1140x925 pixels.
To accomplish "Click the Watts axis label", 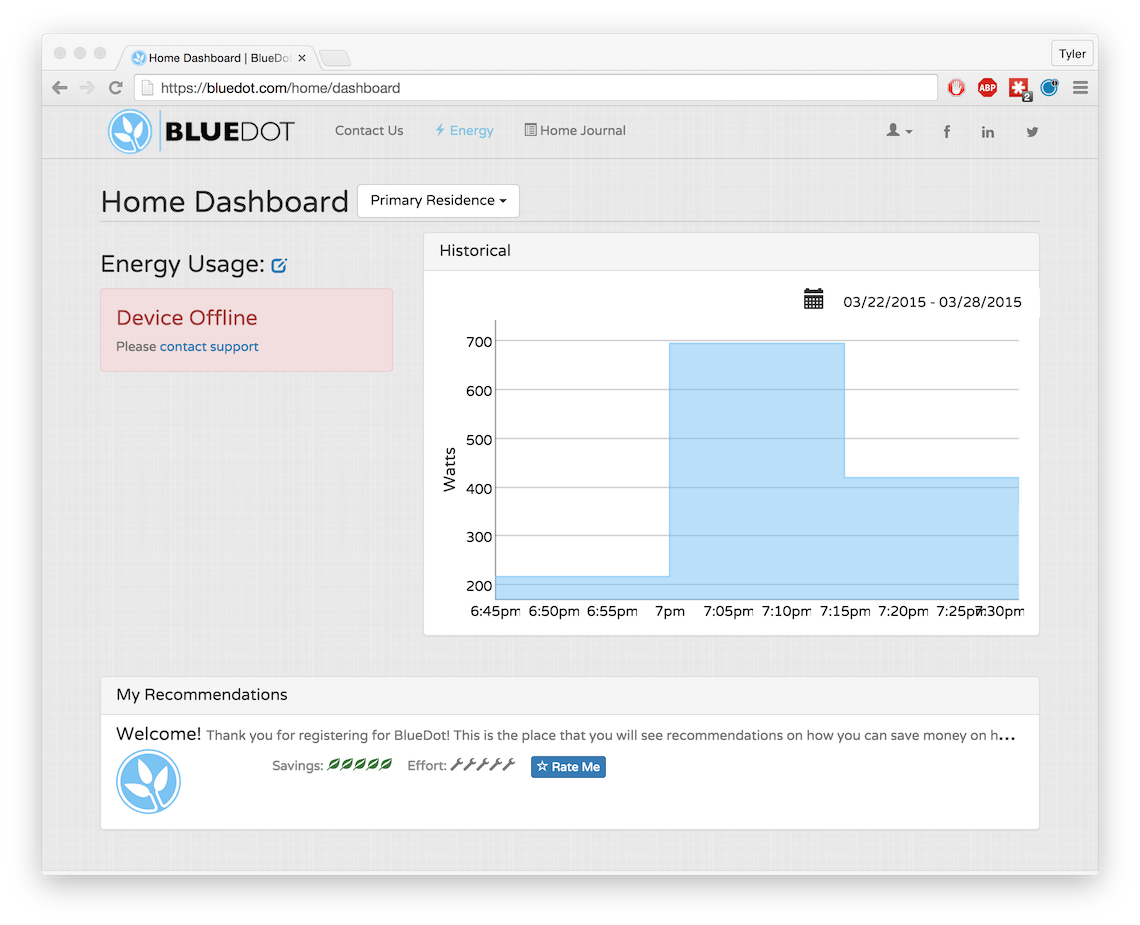I will pyautogui.click(x=449, y=469).
